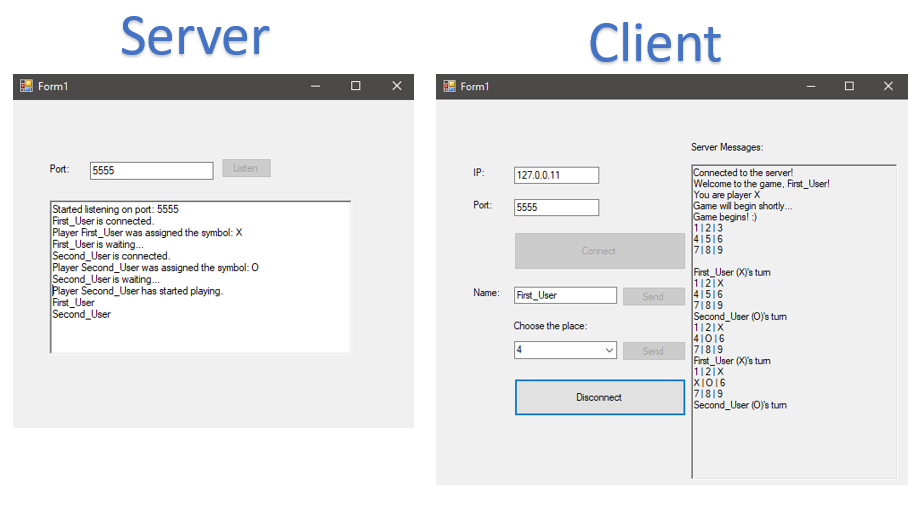Minimize the Client window
923x516 pixels.
[x=808, y=86]
